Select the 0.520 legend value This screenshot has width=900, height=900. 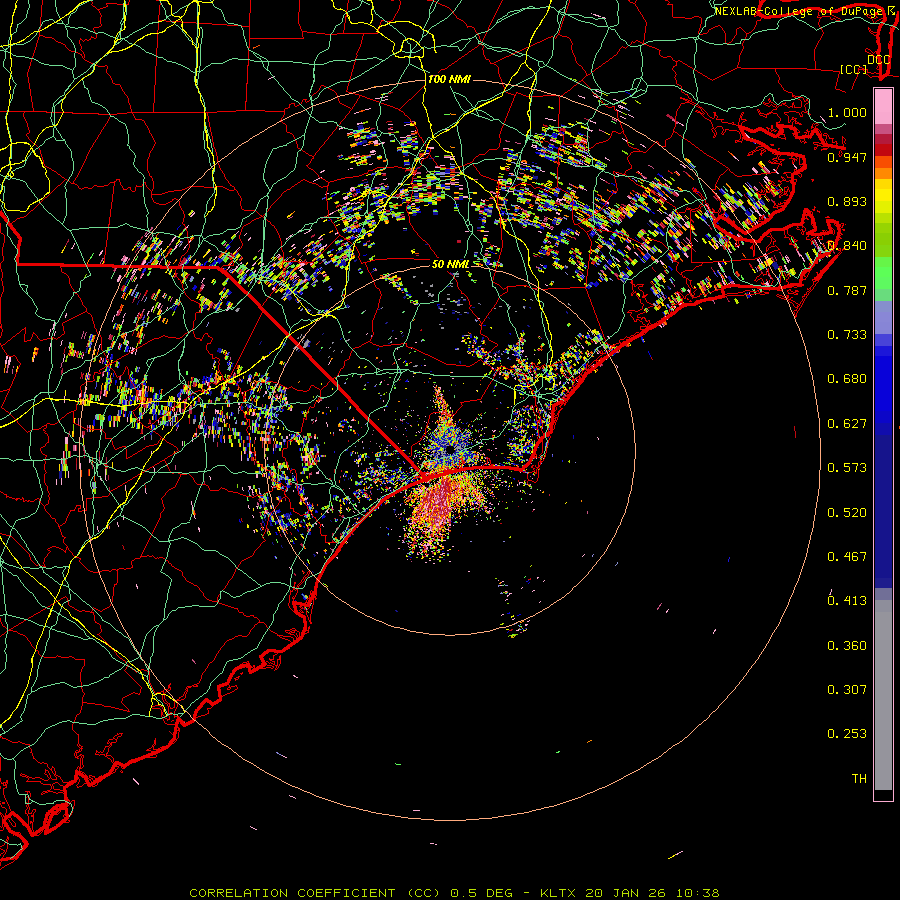[847, 513]
